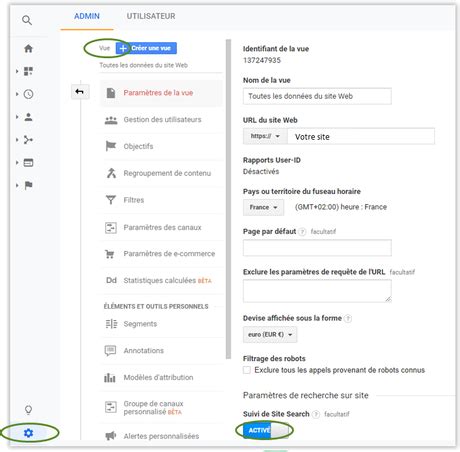Click the view column vertical scrollbar
Image resolution: width=460 pixels, height=452 pixels.
(x=228, y=199)
